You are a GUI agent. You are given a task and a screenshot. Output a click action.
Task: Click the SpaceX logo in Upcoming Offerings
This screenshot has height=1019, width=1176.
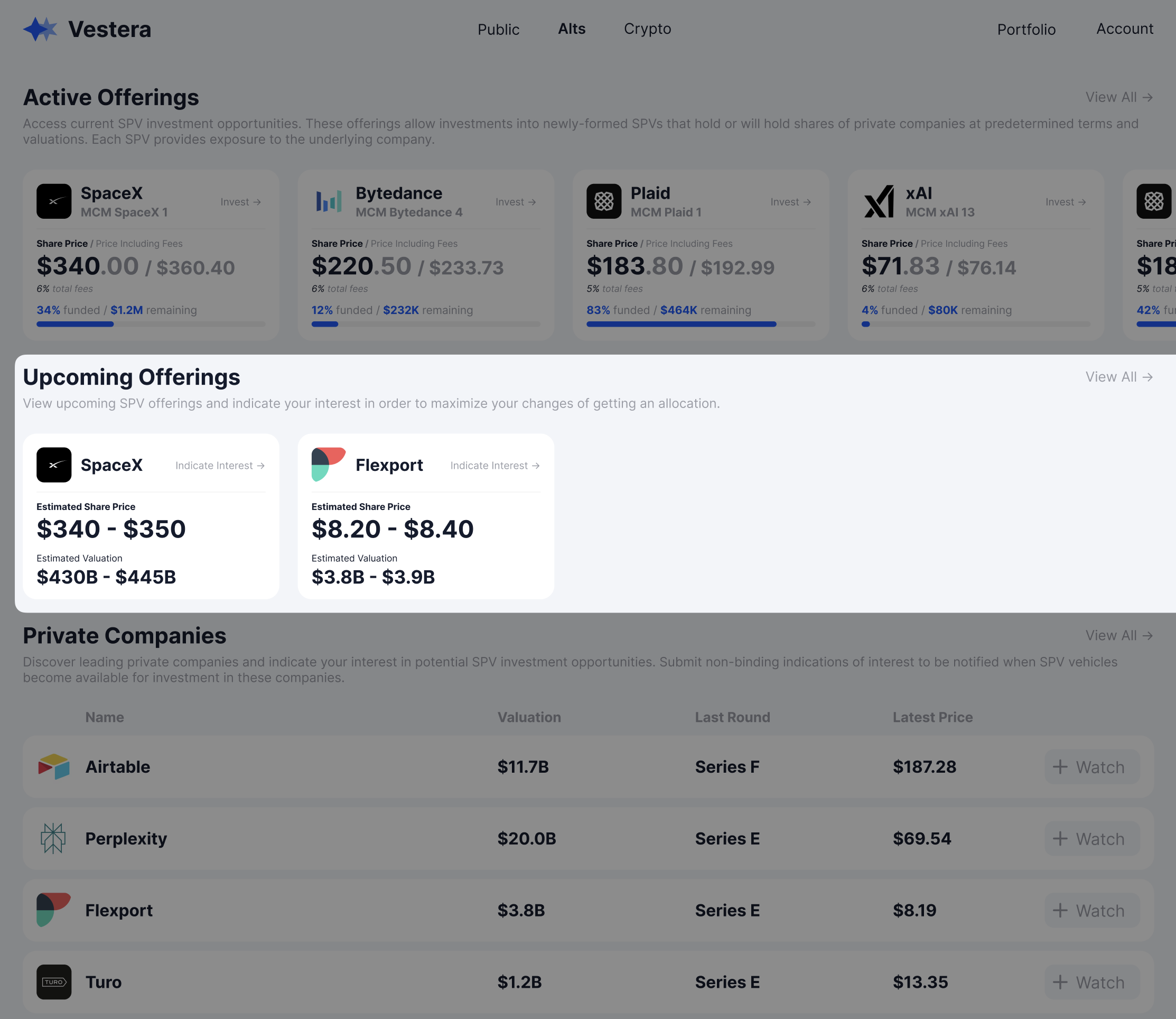54,465
